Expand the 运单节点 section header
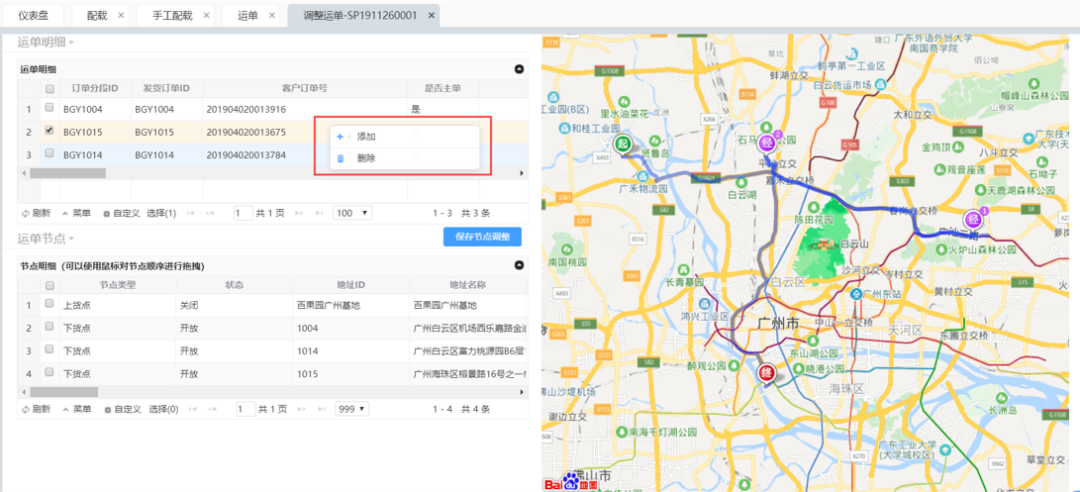 (45, 238)
